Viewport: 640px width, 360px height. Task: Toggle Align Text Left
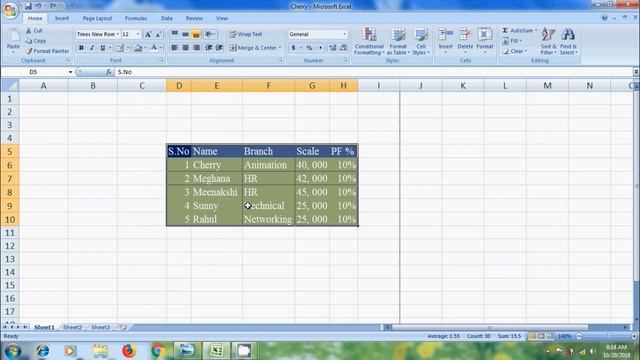[x=175, y=48]
